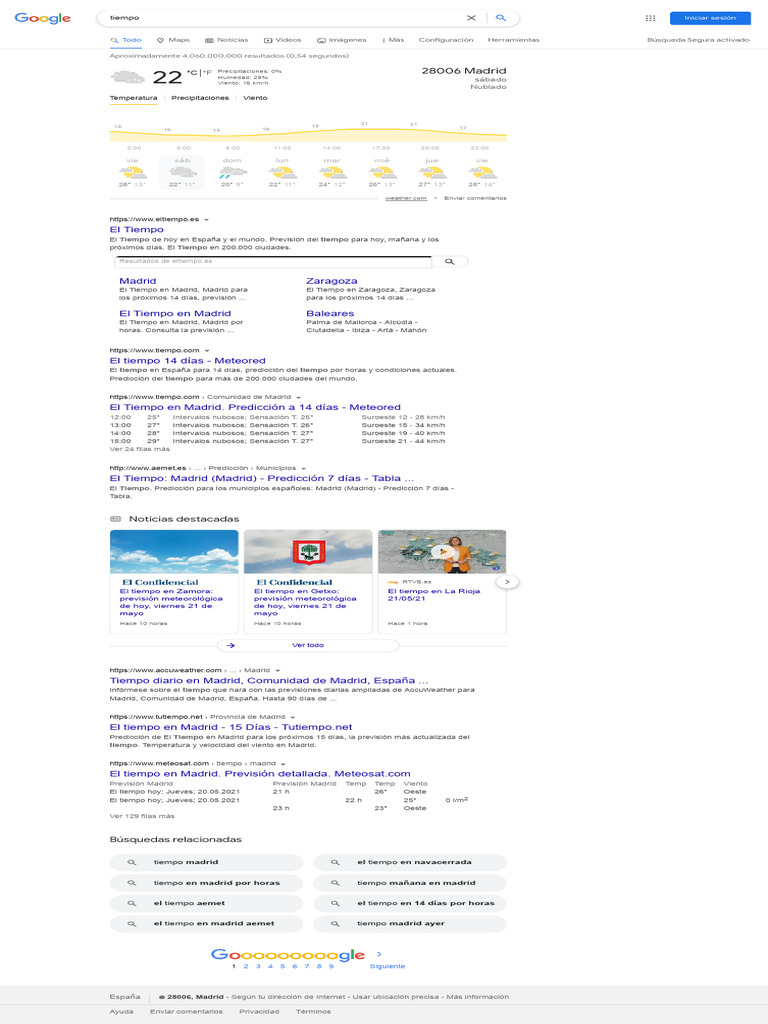Select the mar forecast day
Viewport: 768px width, 1024px height.
tap(332, 172)
